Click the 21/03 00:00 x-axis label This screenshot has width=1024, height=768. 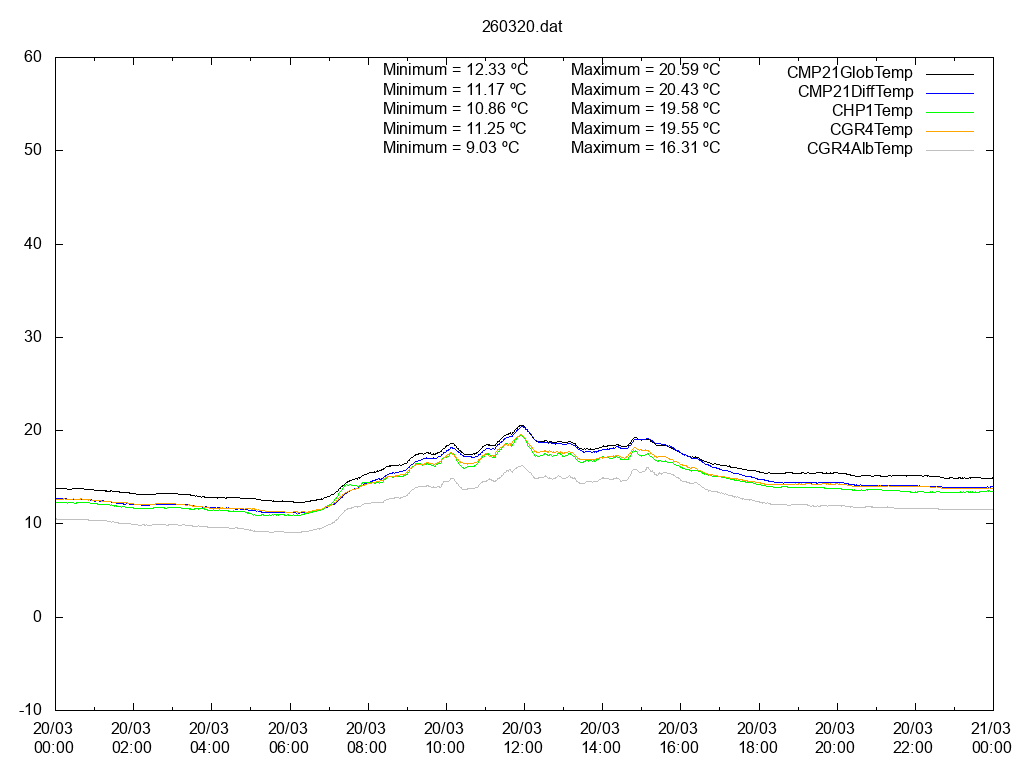click(991, 738)
